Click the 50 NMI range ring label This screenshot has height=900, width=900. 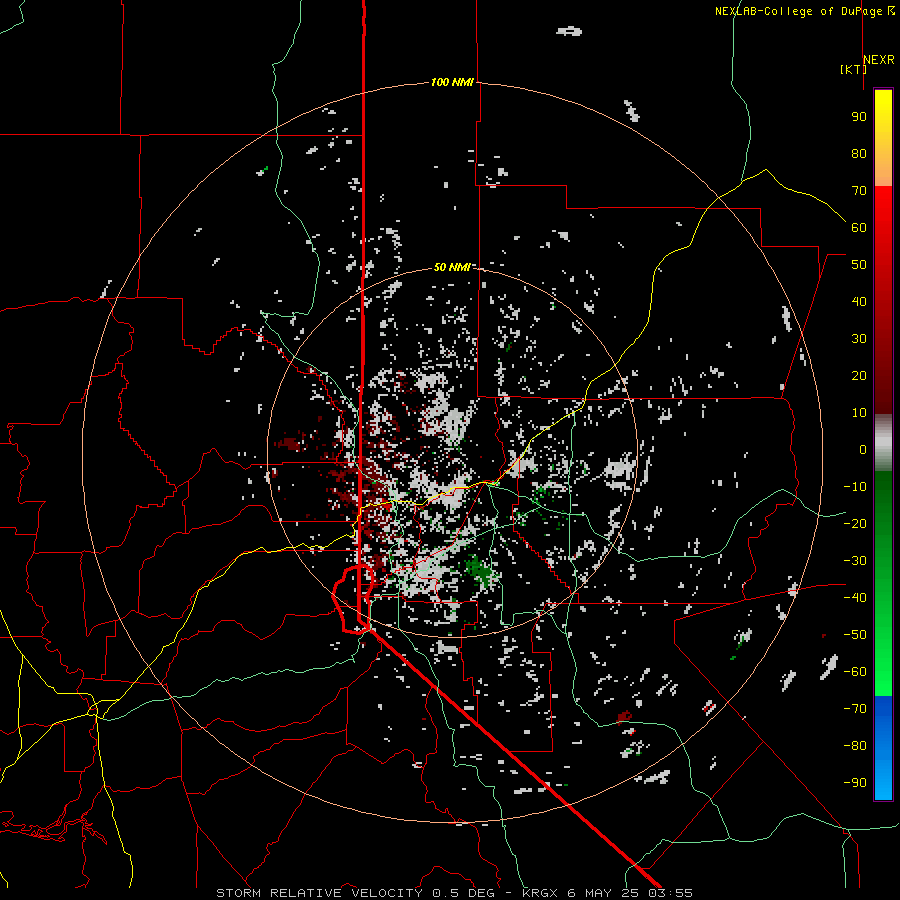click(452, 267)
